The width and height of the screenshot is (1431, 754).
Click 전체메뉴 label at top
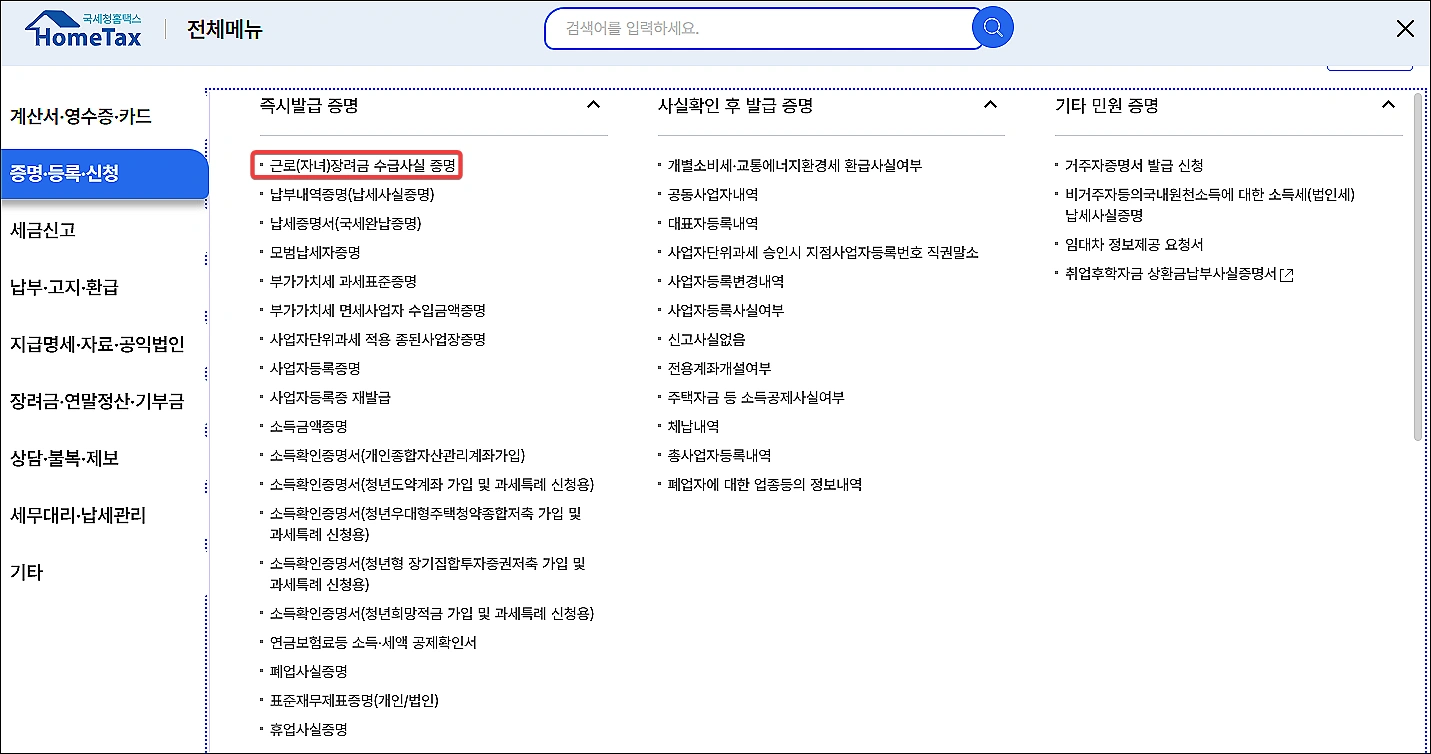pyautogui.click(x=221, y=28)
